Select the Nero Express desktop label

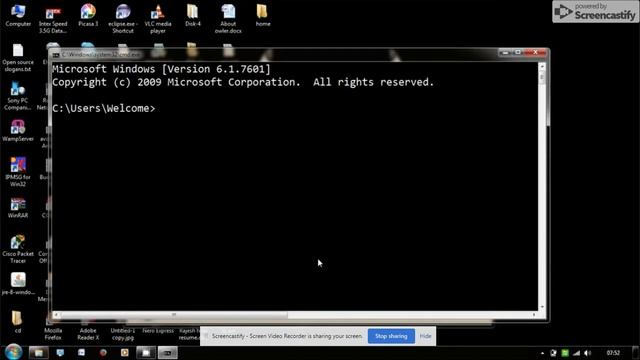(x=158, y=331)
